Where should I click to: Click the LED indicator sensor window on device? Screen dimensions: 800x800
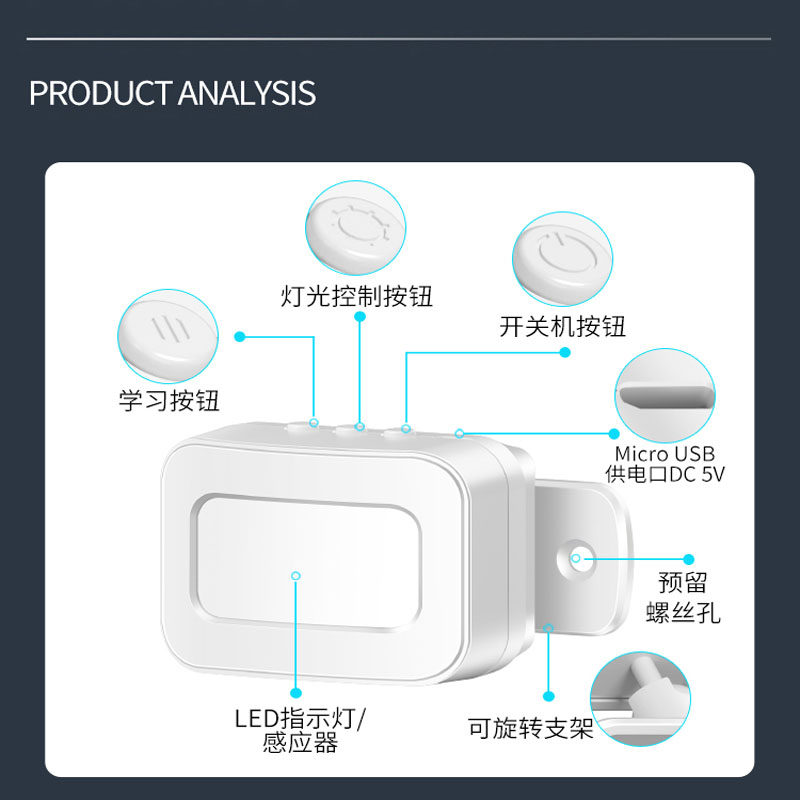point(307,563)
